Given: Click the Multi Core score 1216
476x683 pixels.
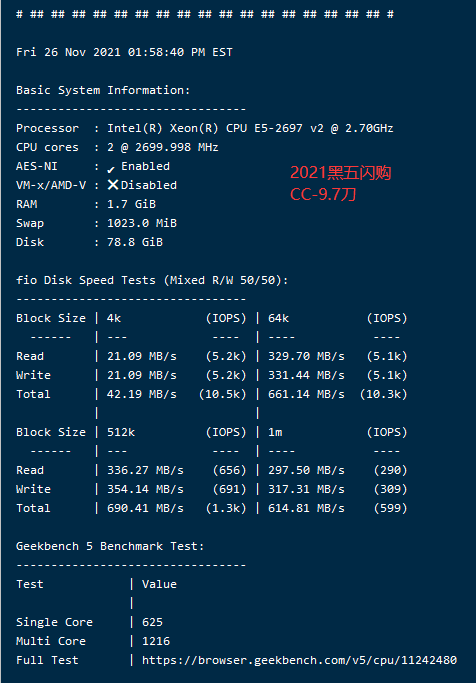Looking at the screenshot, I should click(156, 641).
